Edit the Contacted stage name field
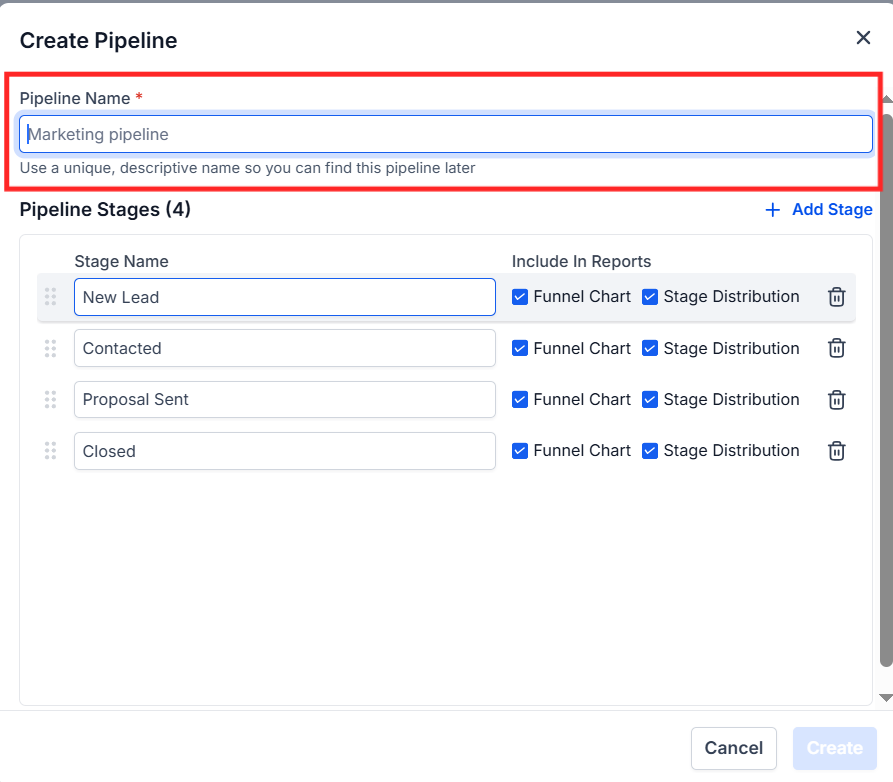 point(284,348)
